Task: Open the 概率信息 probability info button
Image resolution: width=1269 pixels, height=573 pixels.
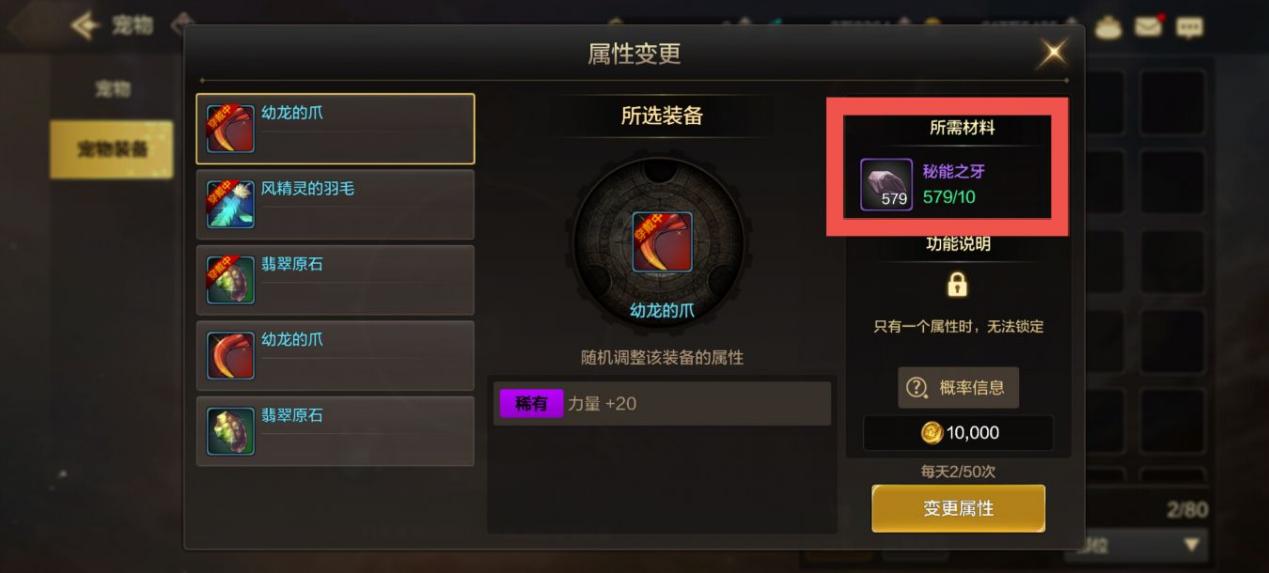Action: [958, 387]
